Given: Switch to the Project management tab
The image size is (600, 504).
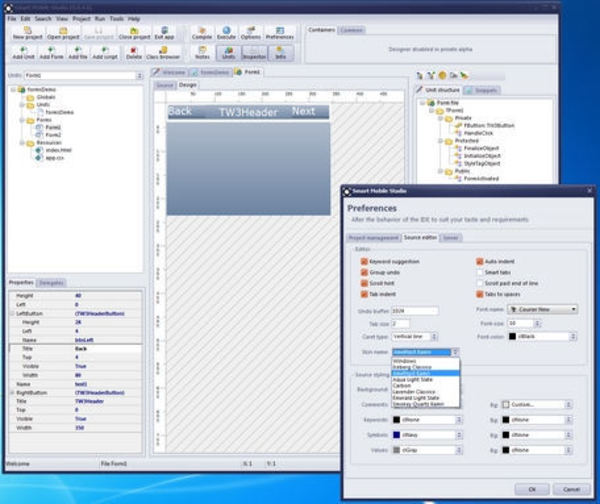Looking at the screenshot, I should 373,238.
